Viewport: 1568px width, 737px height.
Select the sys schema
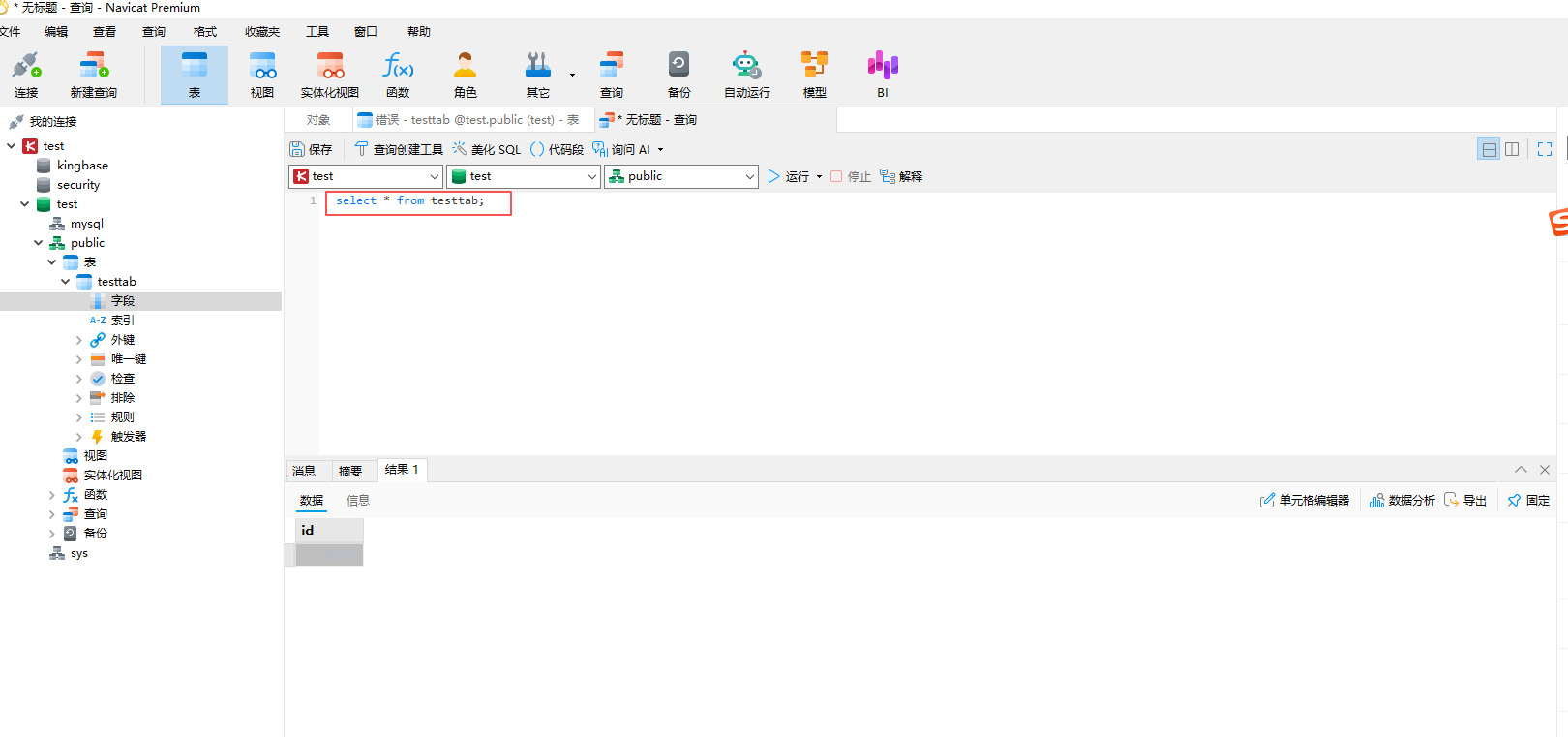(x=69, y=553)
